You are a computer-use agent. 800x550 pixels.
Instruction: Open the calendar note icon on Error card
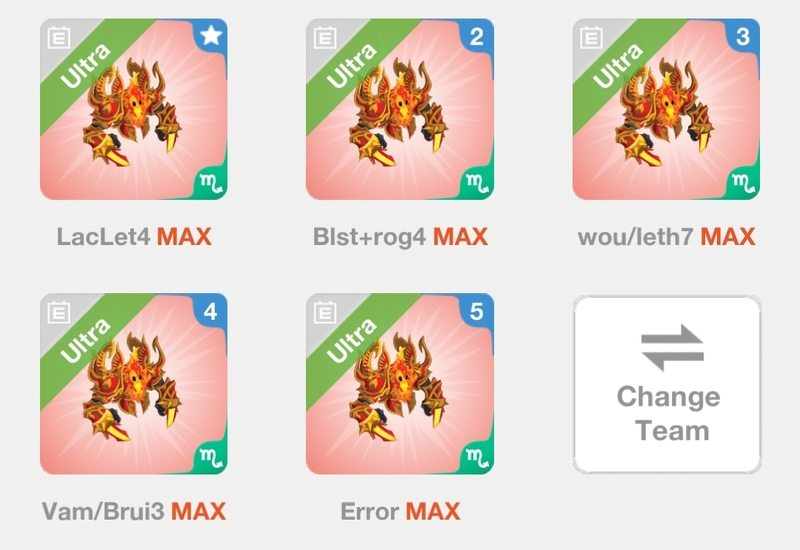coord(325,312)
